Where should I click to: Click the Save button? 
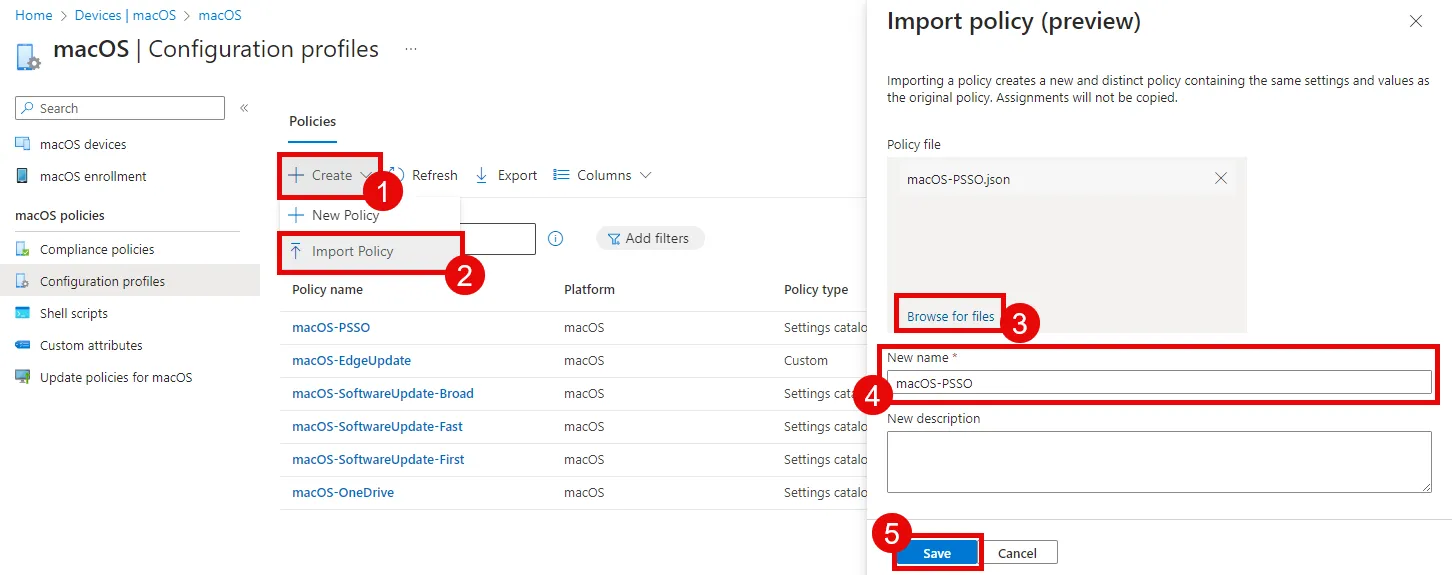click(x=937, y=553)
